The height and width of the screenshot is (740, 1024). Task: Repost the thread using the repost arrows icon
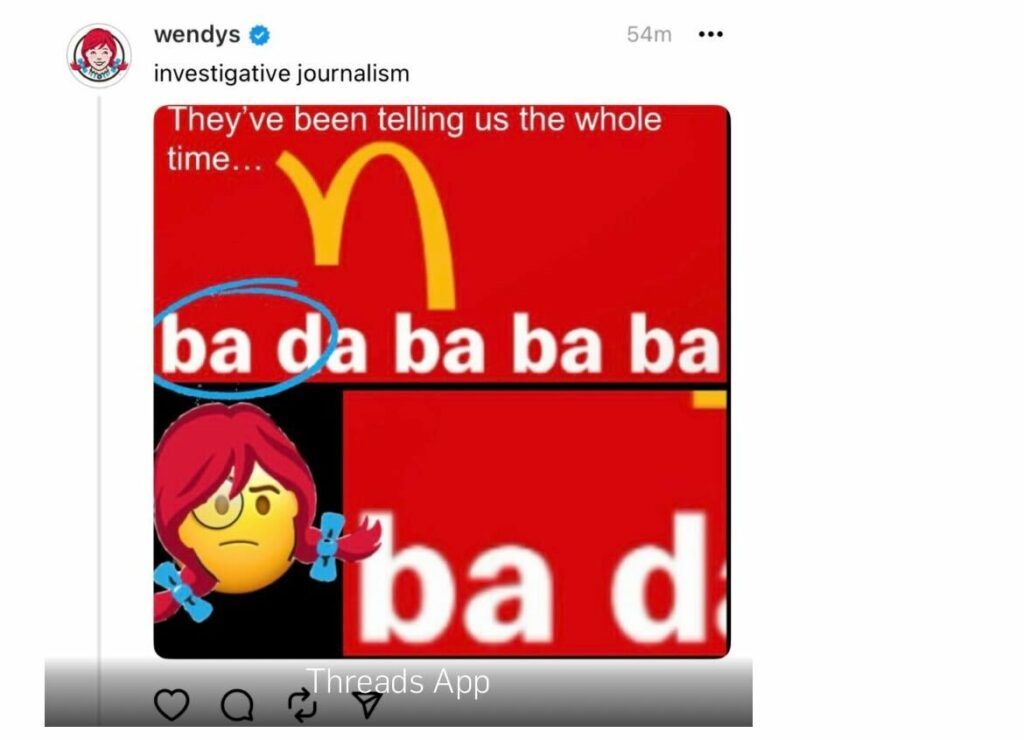(x=302, y=705)
